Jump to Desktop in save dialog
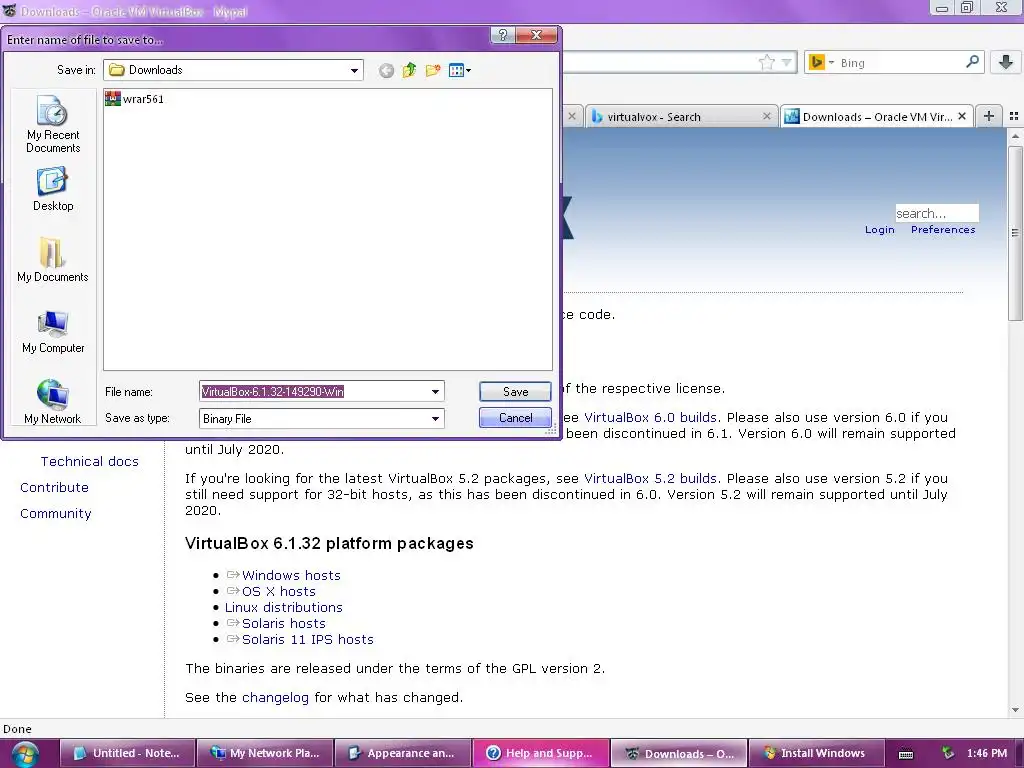 point(53,189)
